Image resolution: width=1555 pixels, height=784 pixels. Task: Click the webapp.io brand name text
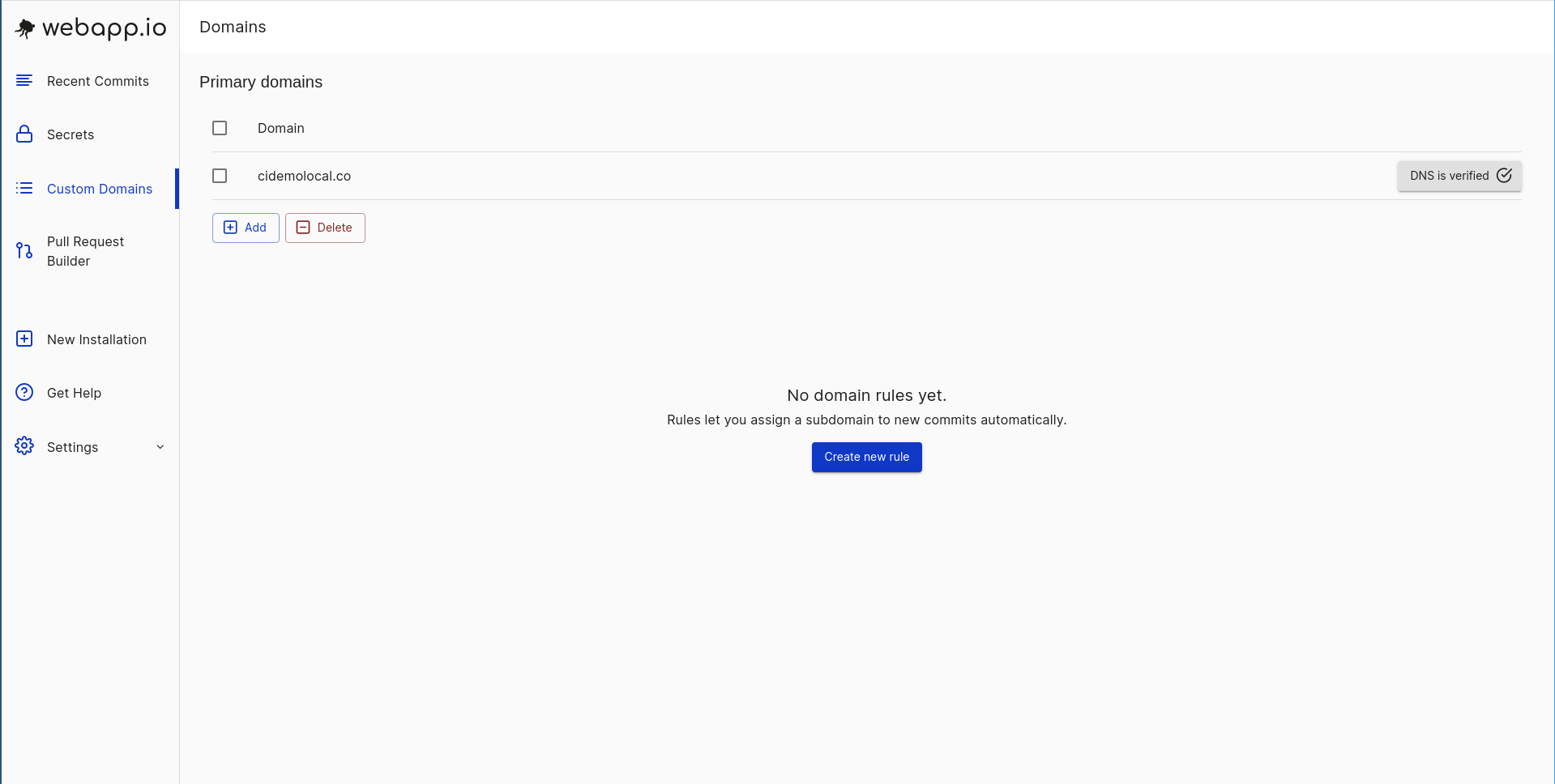[105, 28]
